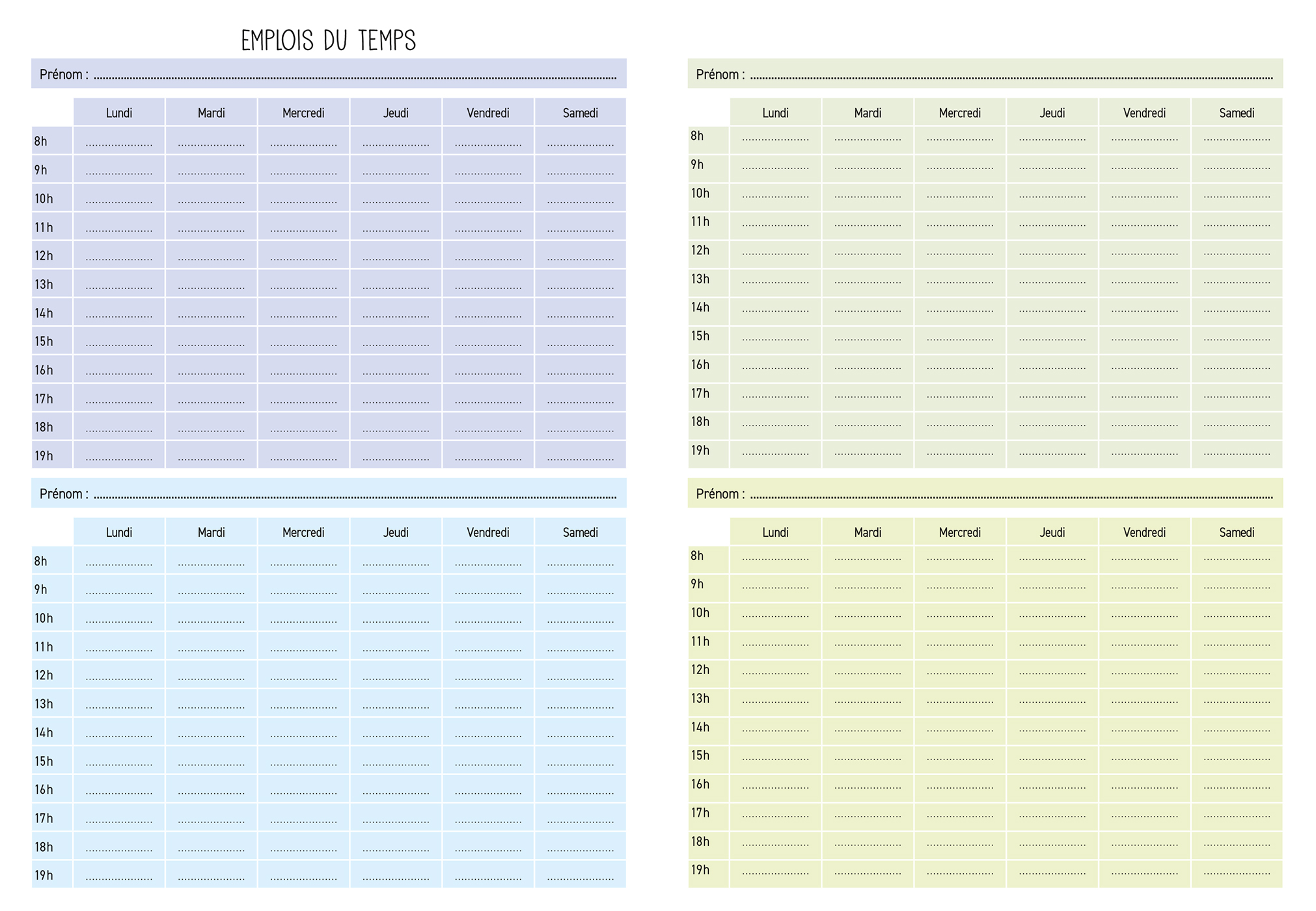Click the Jeudi header in pale green table
This screenshot has height=911, width=1316.
(x=1052, y=113)
